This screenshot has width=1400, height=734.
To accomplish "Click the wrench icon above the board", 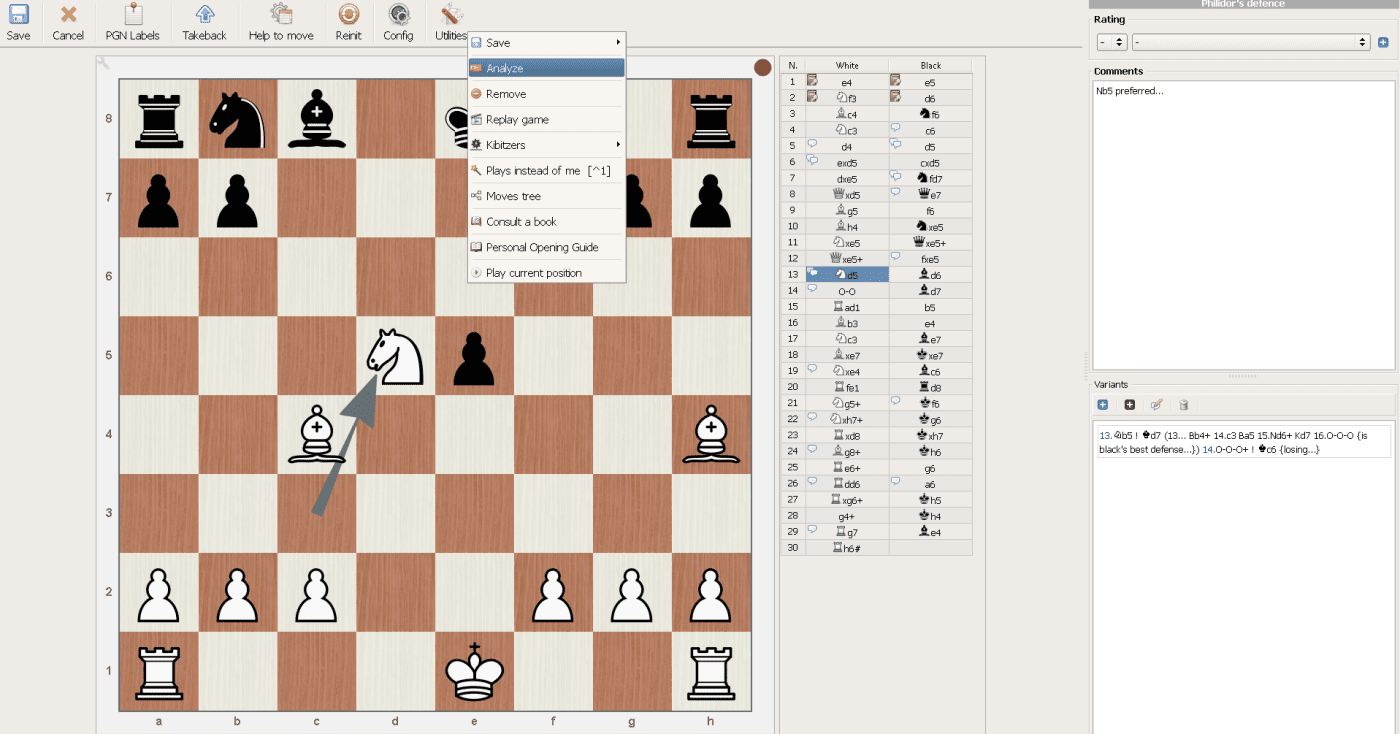I will [103, 63].
